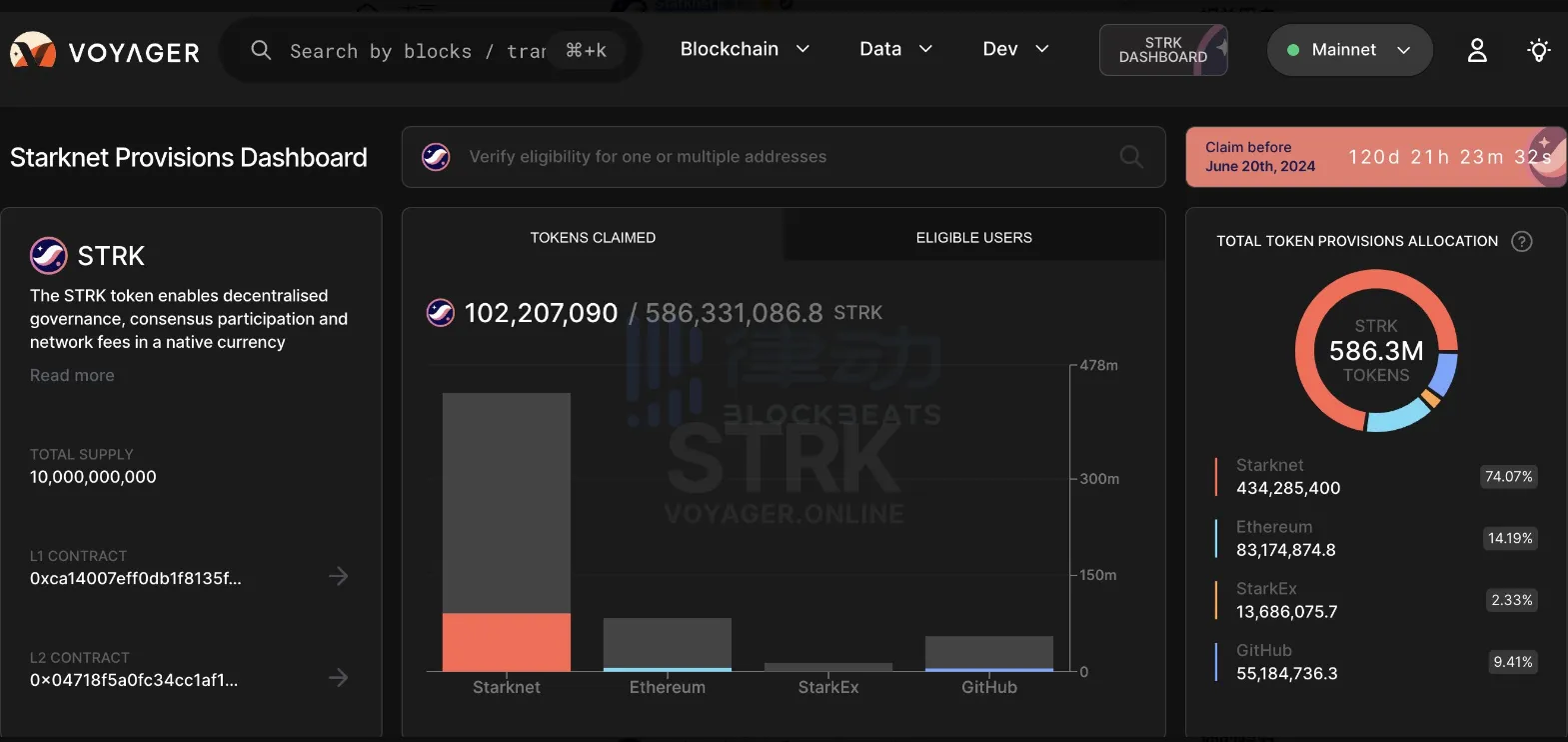The width and height of the screenshot is (1568, 742).
Task: Toggle the light theme bulb icon
Action: pyautogui.click(x=1539, y=50)
